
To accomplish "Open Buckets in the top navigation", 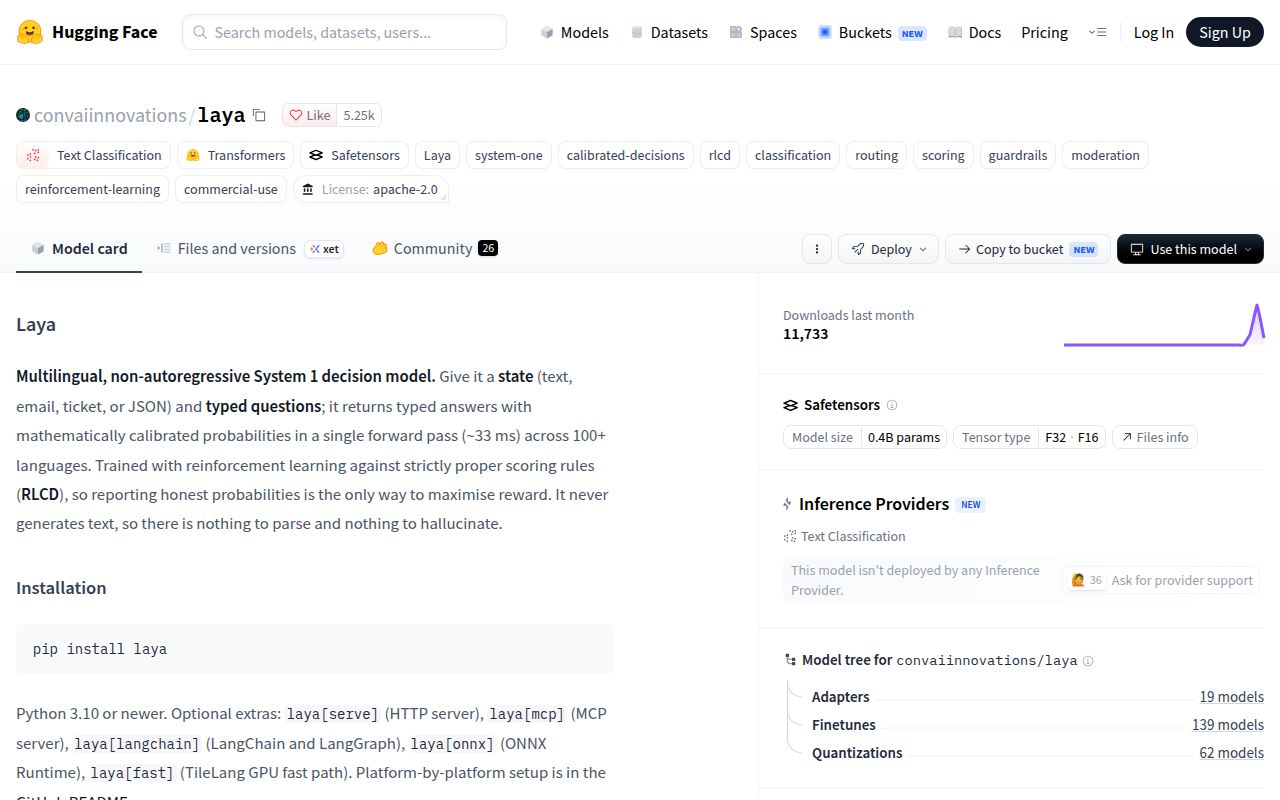I will tap(871, 32).
